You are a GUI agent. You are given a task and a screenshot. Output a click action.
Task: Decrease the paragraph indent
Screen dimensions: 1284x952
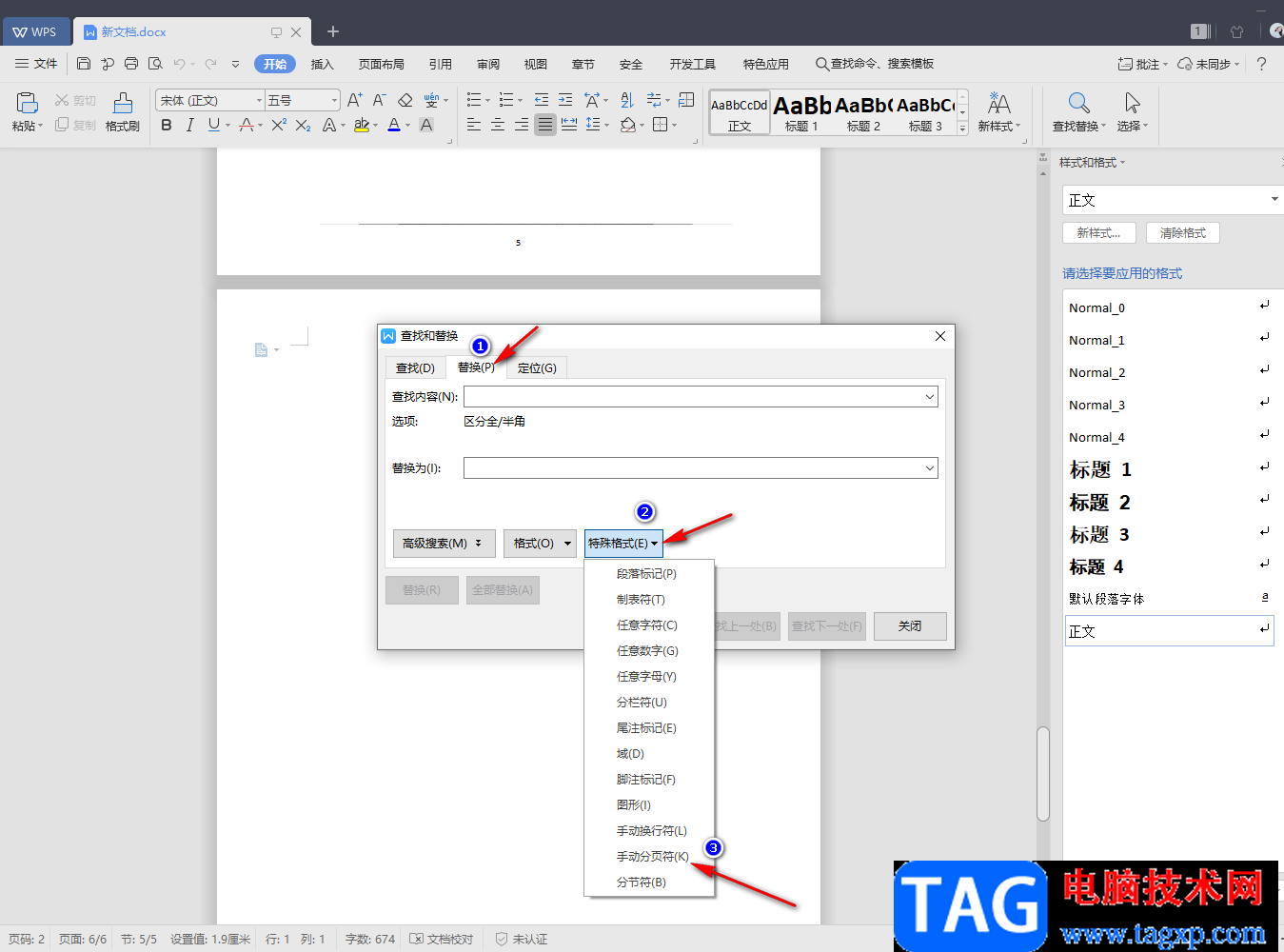[x=542, y=100]
